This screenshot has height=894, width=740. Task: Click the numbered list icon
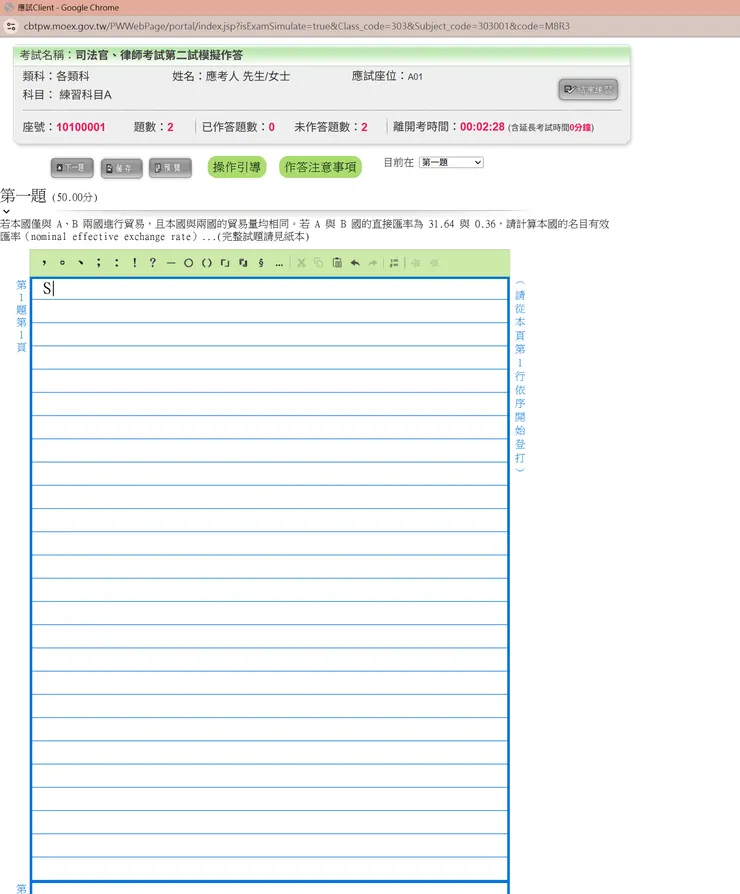(394, 263)
